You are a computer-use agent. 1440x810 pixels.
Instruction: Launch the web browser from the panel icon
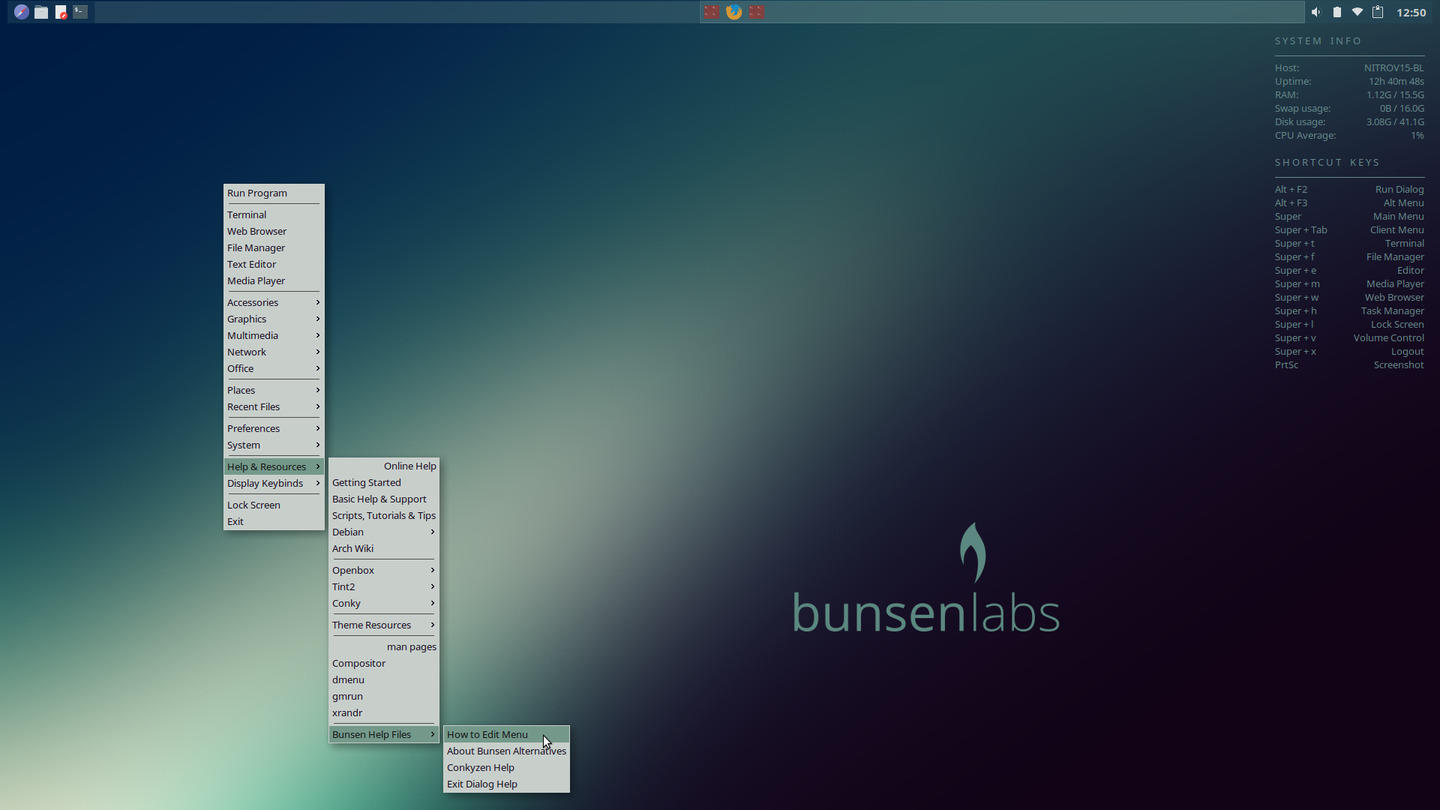(x=21, y=12)
